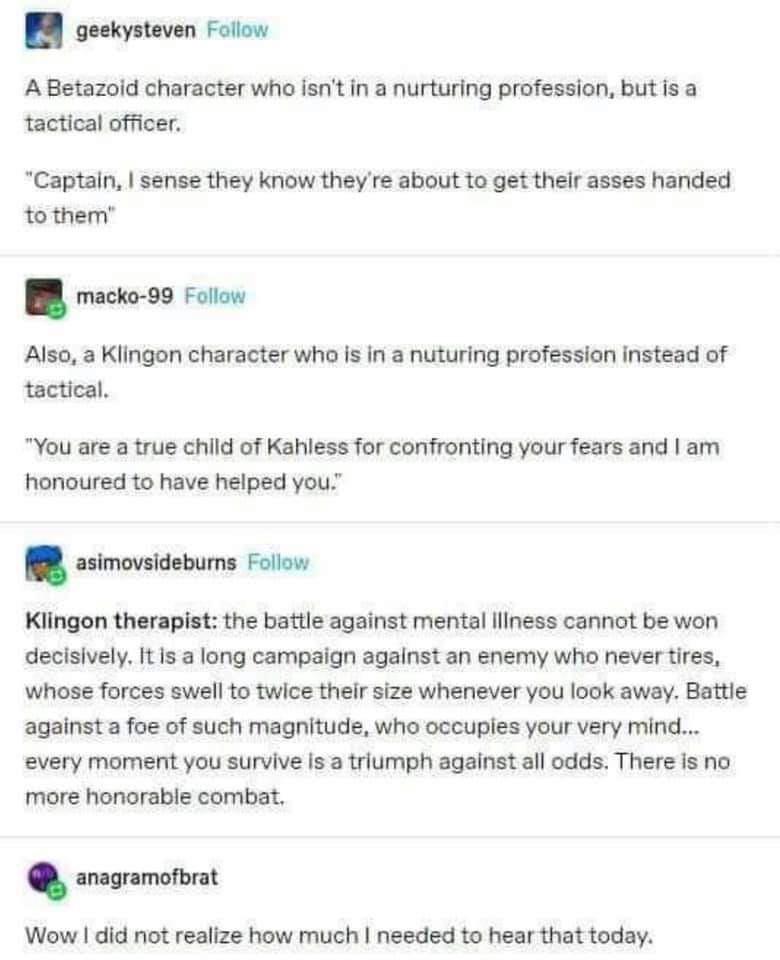Select the Betazoid tactical officer post text

point(361,106)
